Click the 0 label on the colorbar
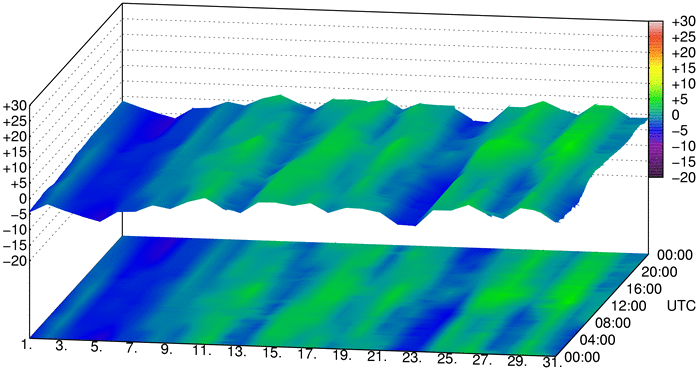Viewport: 698px width, 370px height. point(675,115)
